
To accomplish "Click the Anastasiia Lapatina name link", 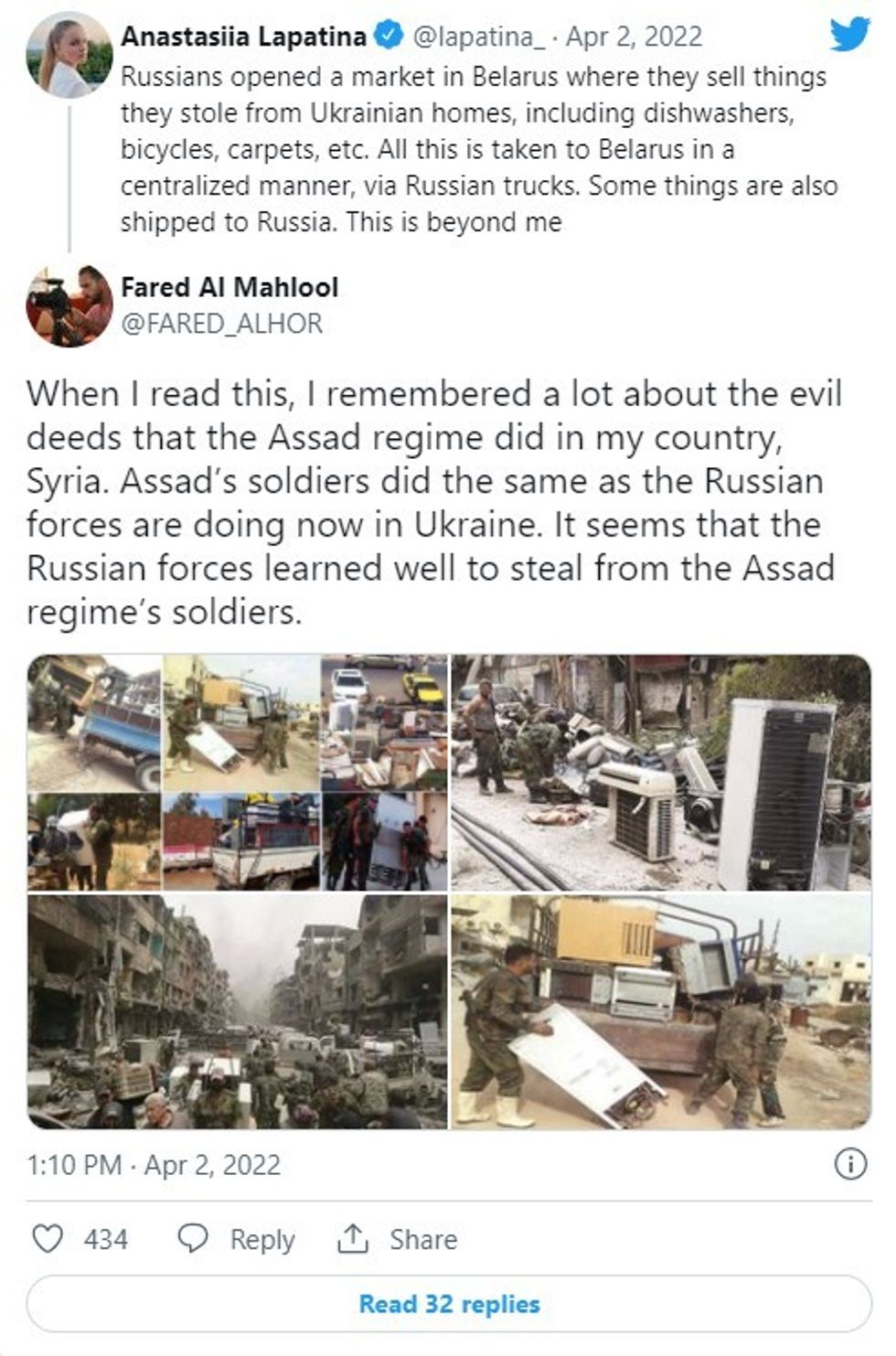I will [x=243, y=37].
